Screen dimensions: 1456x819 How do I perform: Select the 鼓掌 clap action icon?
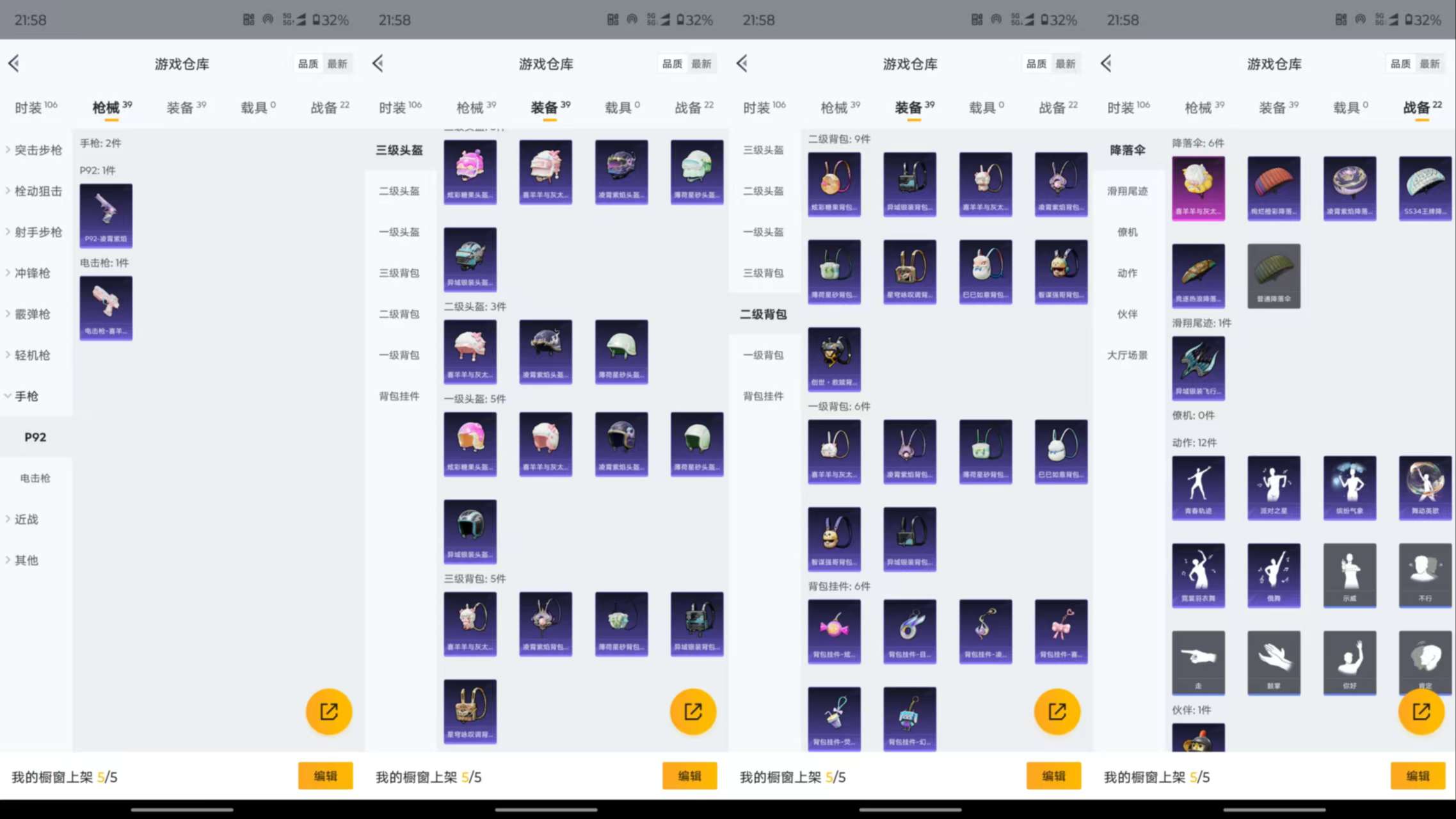click(x=1274, y=663)
